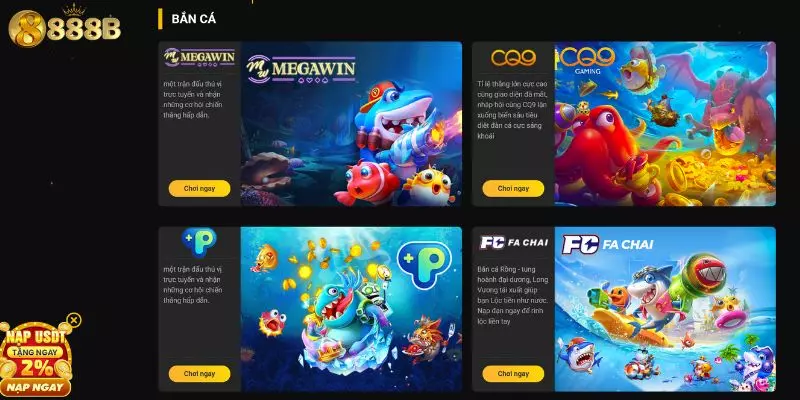Click the small MEGAWIN provider logo
800x400 pixels.
pyautogui.click(x=199, y=57)
